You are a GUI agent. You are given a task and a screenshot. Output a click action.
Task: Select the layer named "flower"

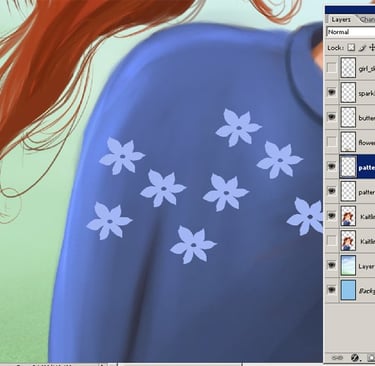click(367, 143)
